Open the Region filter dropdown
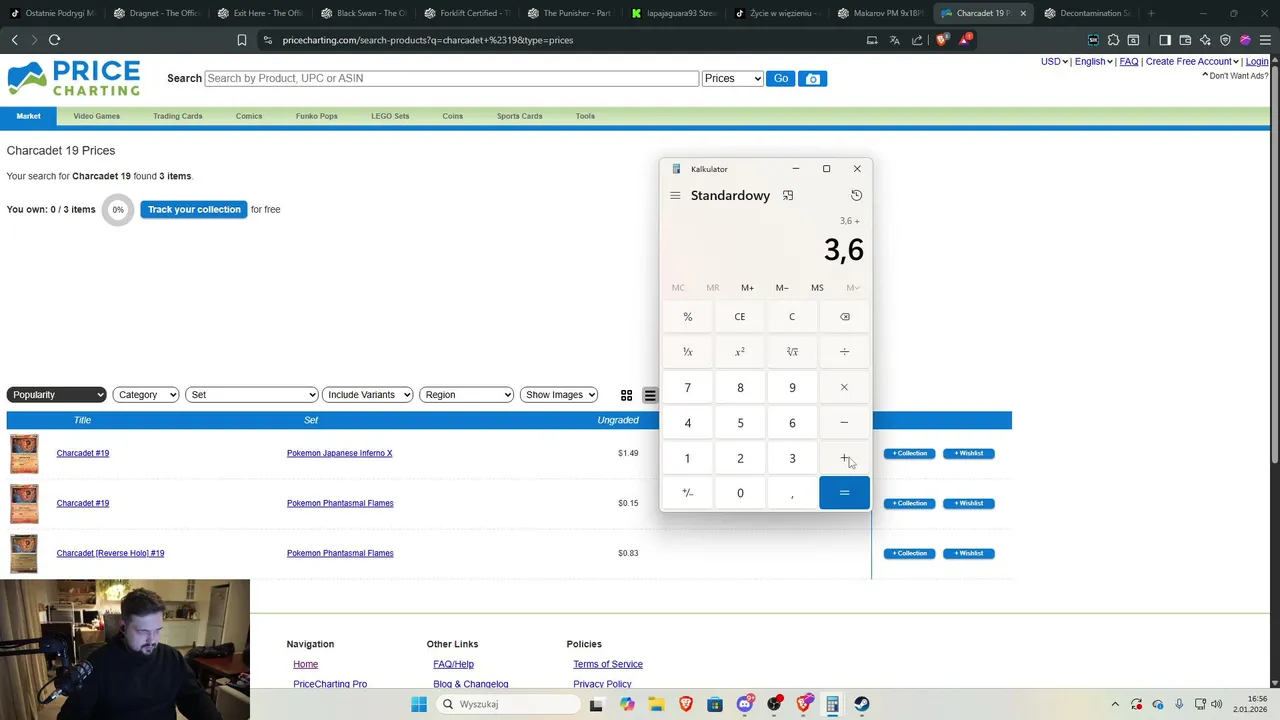1280x720 pixels. [466, 395]
